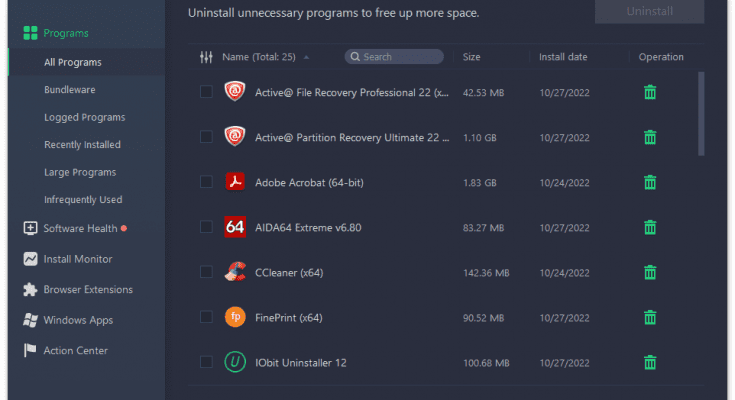Open Browser Extensions from the sidebar
This screenshot has width=735, height=400.
(87, 290)
